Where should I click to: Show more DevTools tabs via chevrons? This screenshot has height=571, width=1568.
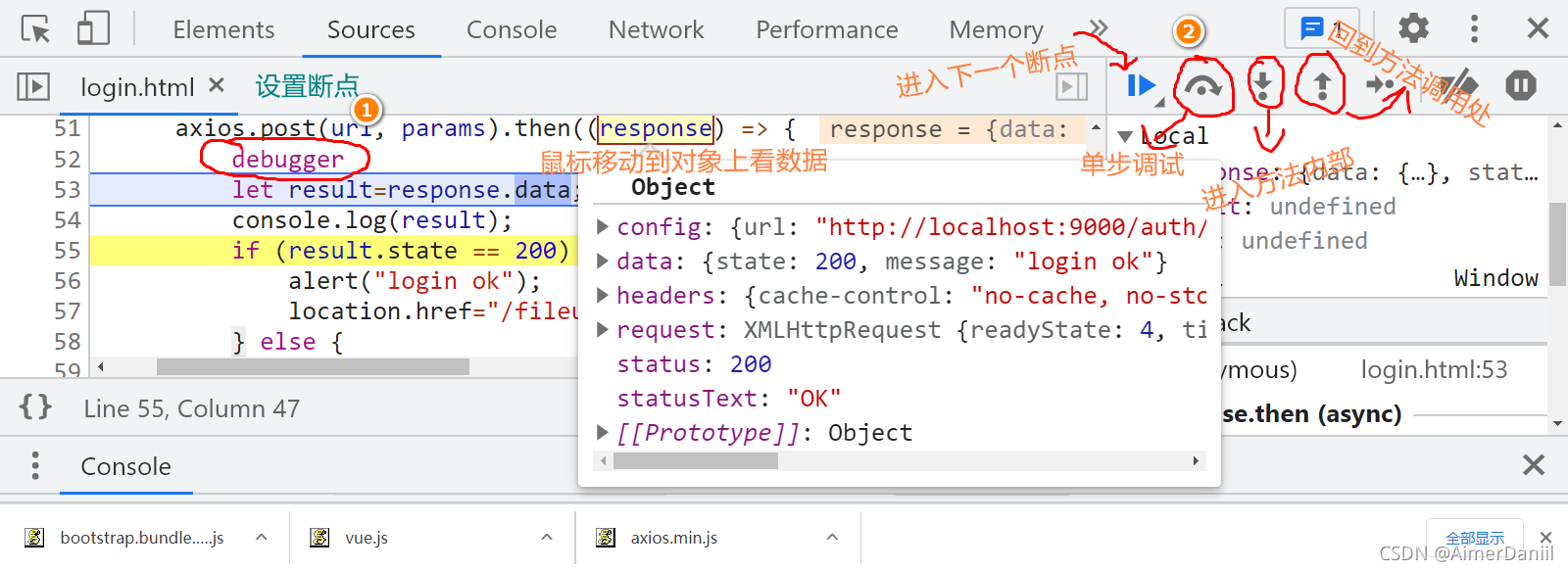click(x=1098, y=28)
